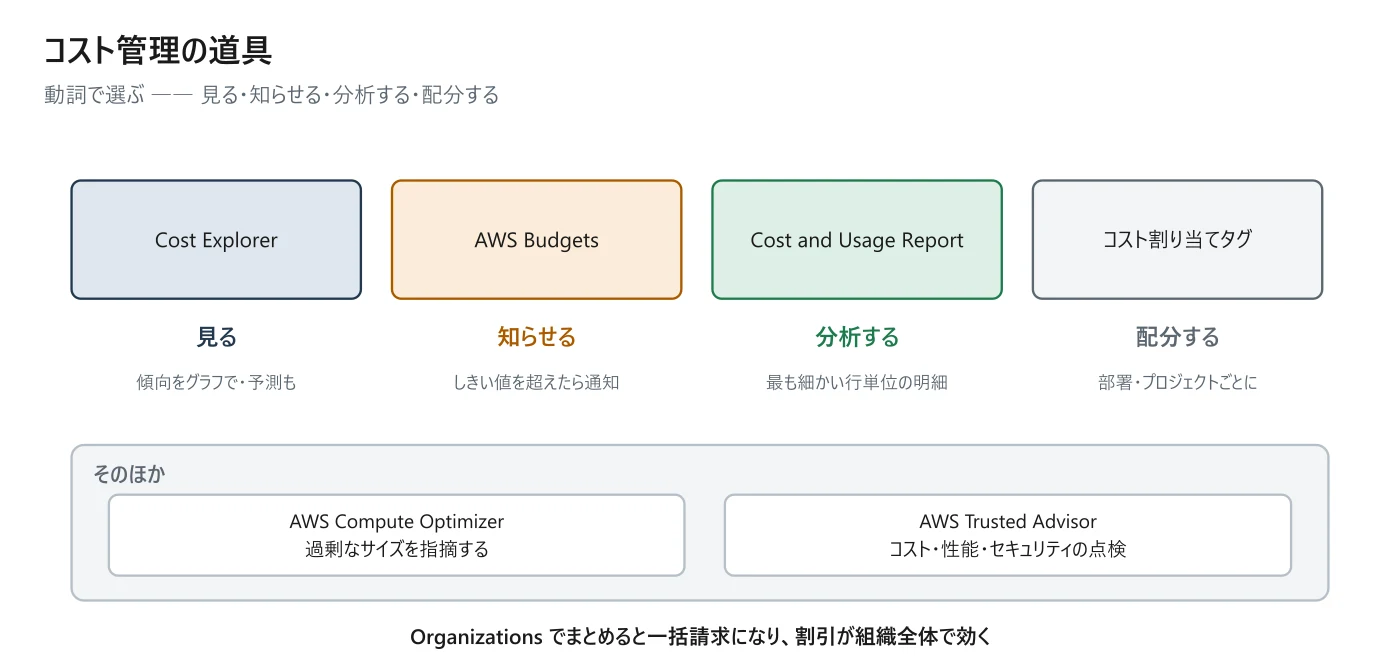Click the title コスト管理の道具
The height and width of the screenshot is (669, 1400).
point(158,50)
